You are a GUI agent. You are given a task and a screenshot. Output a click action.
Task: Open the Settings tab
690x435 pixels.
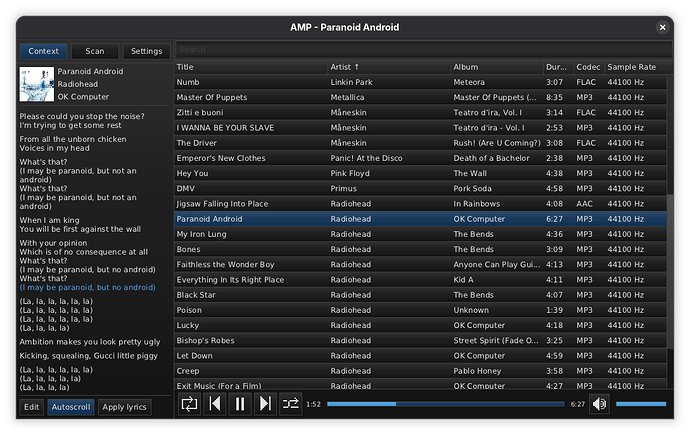[x=146, y=51]
